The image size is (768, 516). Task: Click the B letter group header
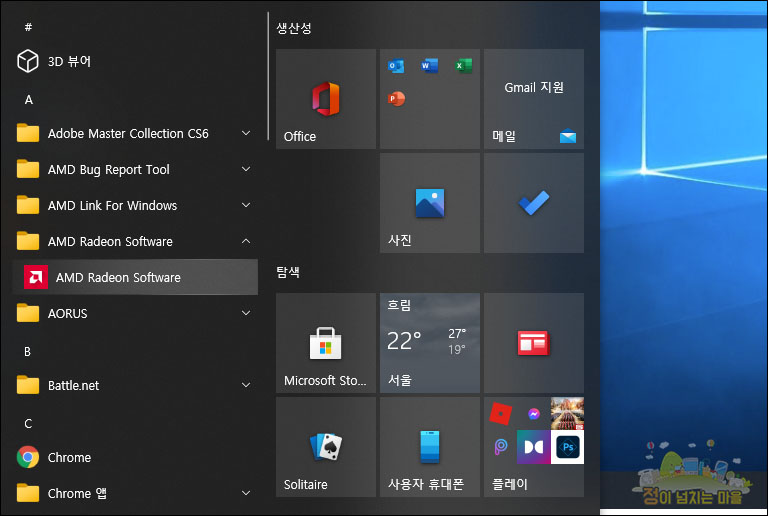(27, 352)
